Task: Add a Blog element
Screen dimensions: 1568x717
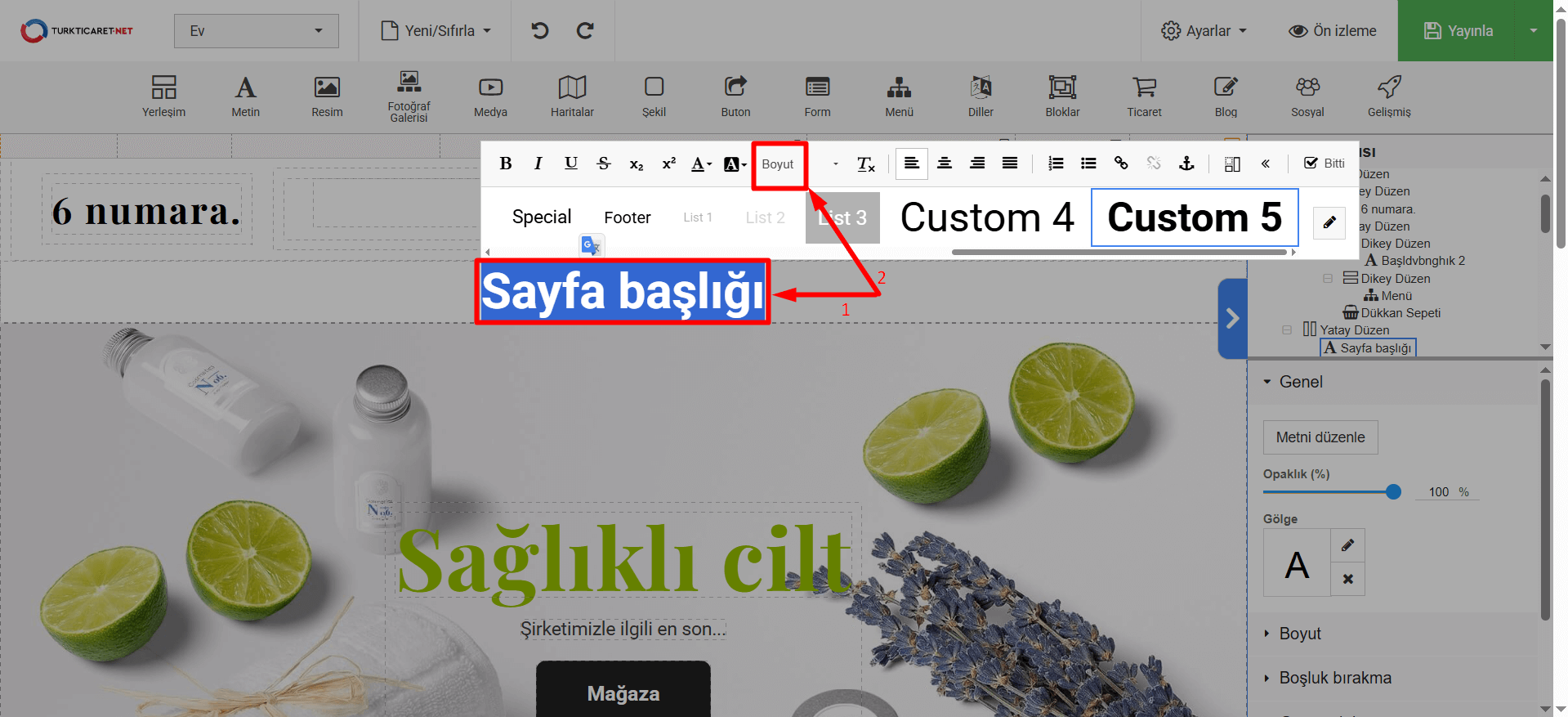Action: [x=1226, y=96]
